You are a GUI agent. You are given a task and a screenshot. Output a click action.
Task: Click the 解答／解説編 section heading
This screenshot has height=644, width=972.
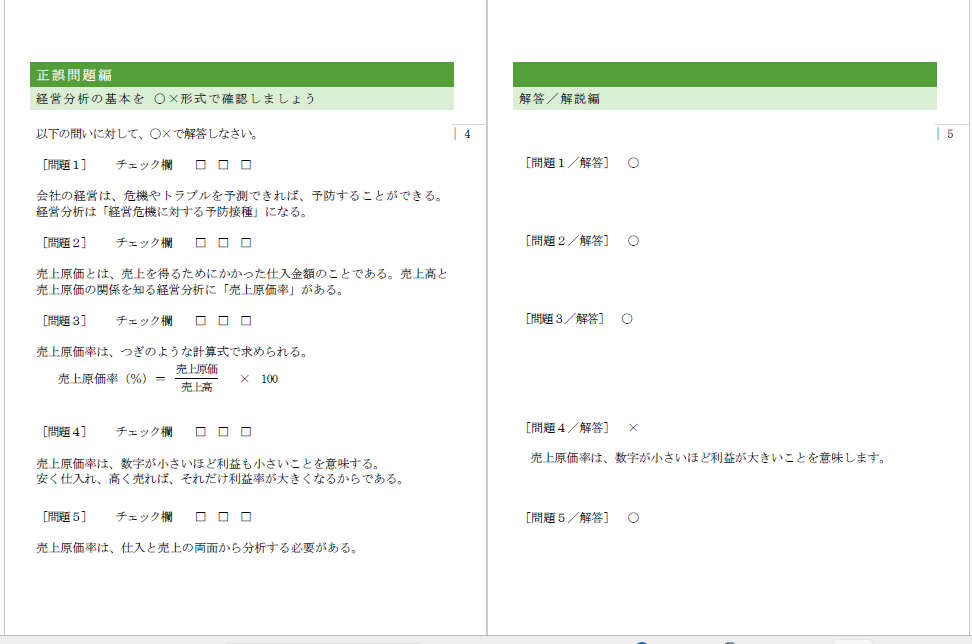pyautogui.click(x=559, y=99)
